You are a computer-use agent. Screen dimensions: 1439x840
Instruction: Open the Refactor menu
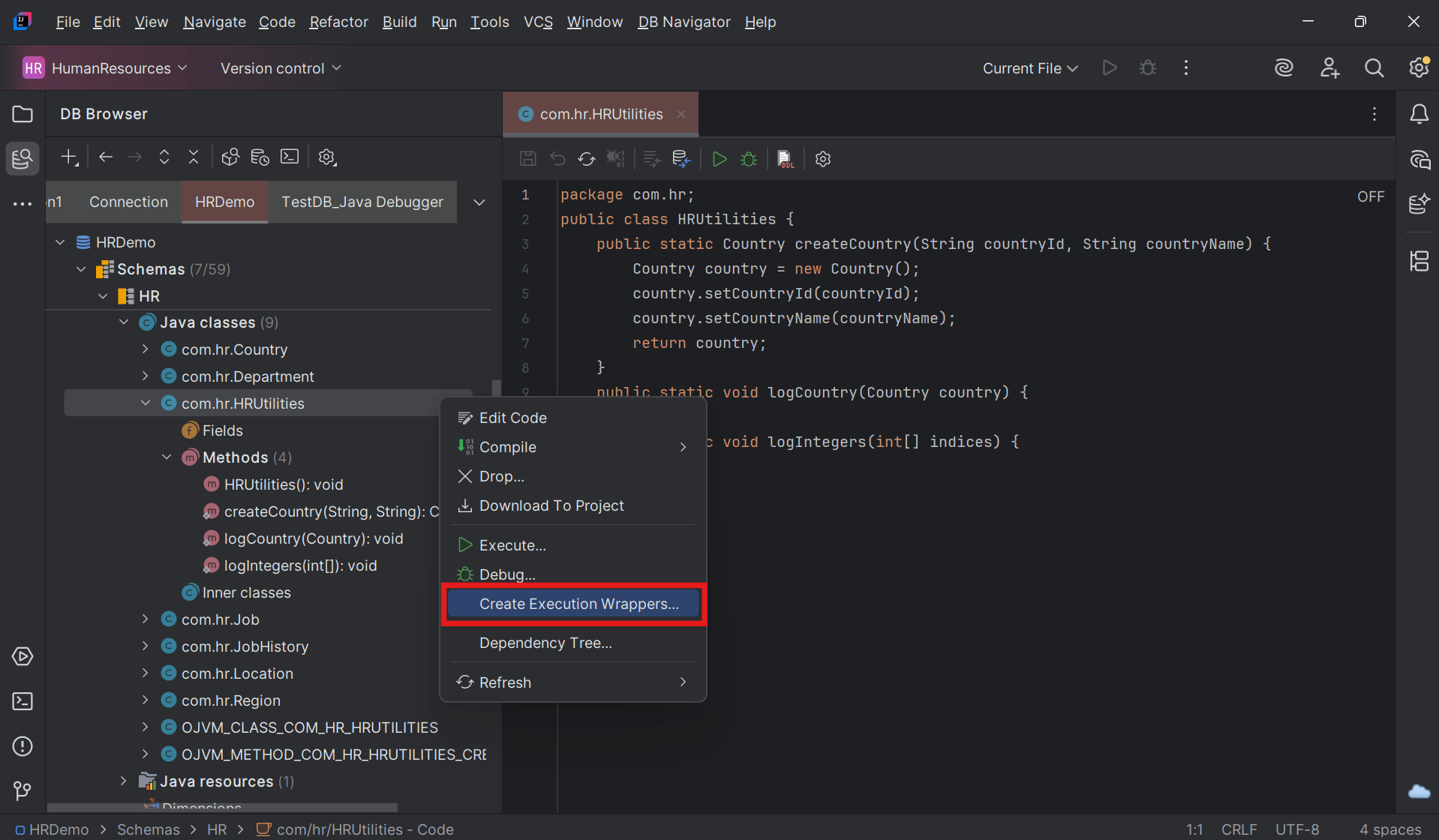338,22
